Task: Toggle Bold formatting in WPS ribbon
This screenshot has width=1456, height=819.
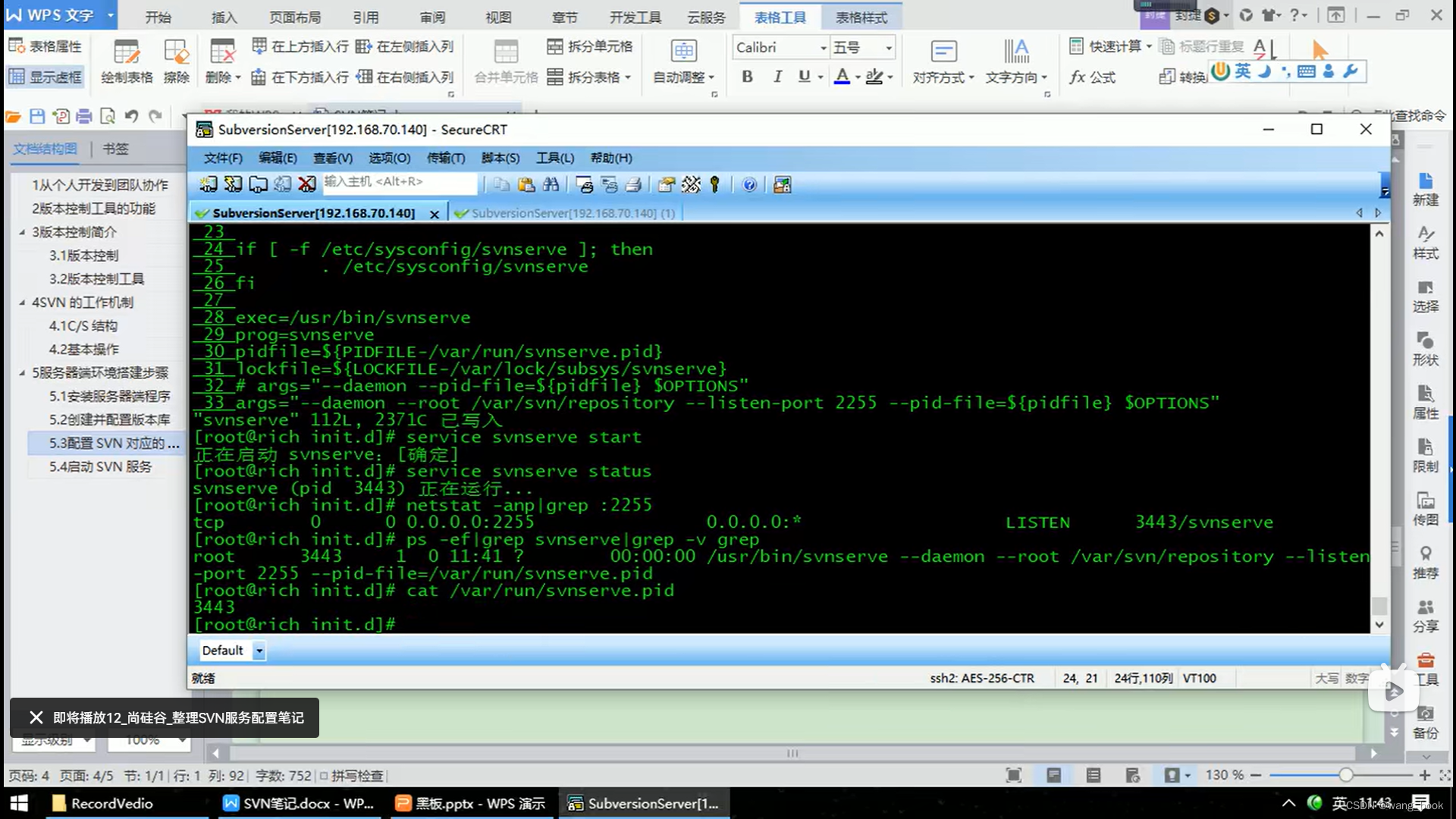Action: point(747,77)
